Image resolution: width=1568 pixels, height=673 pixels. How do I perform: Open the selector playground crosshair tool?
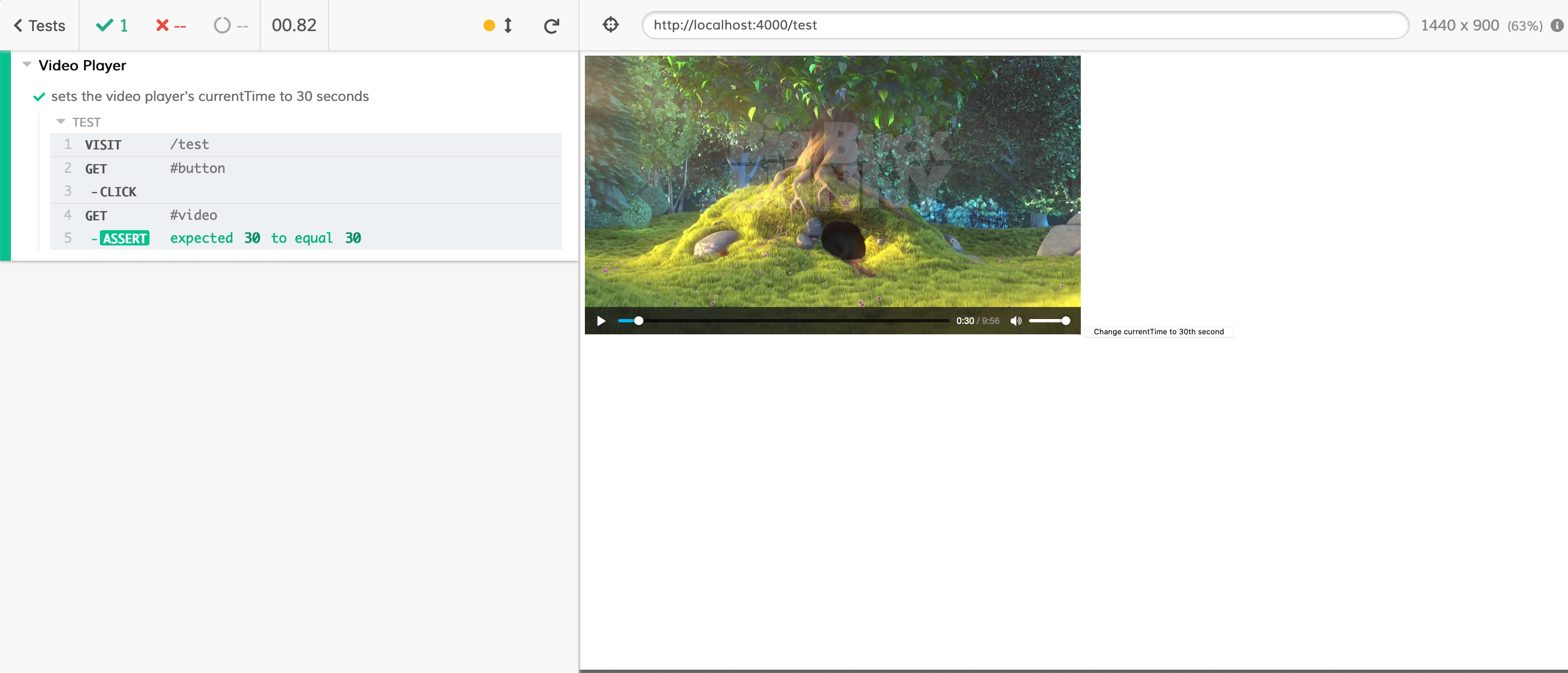tap(611, 25)
